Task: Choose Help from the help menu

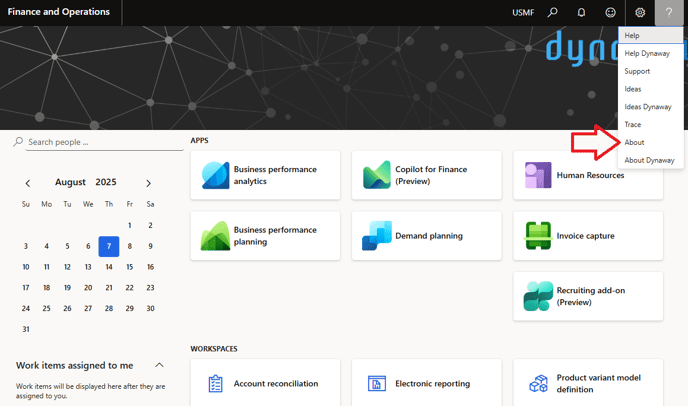Action: coord(651,36)
